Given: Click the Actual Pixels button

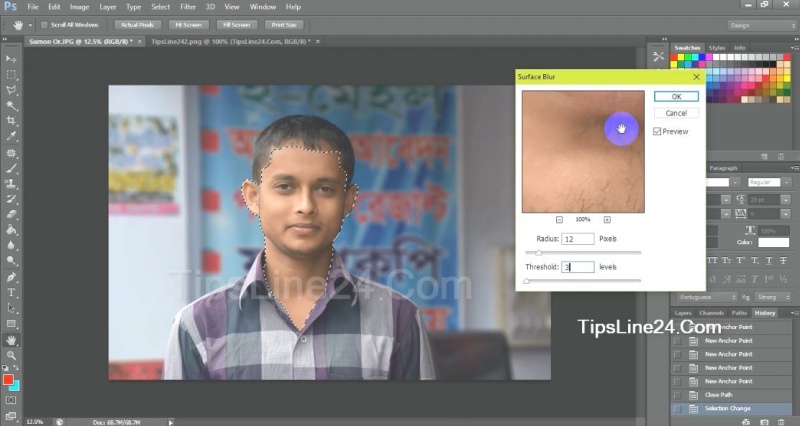Looking at the screenshot, I should click(x=137, y=24).
